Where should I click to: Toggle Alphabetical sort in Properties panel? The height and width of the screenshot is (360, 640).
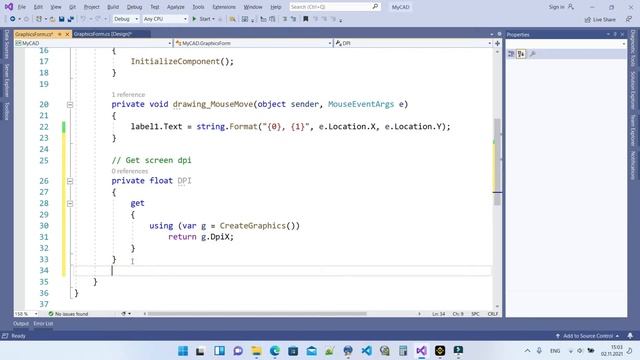521,54
